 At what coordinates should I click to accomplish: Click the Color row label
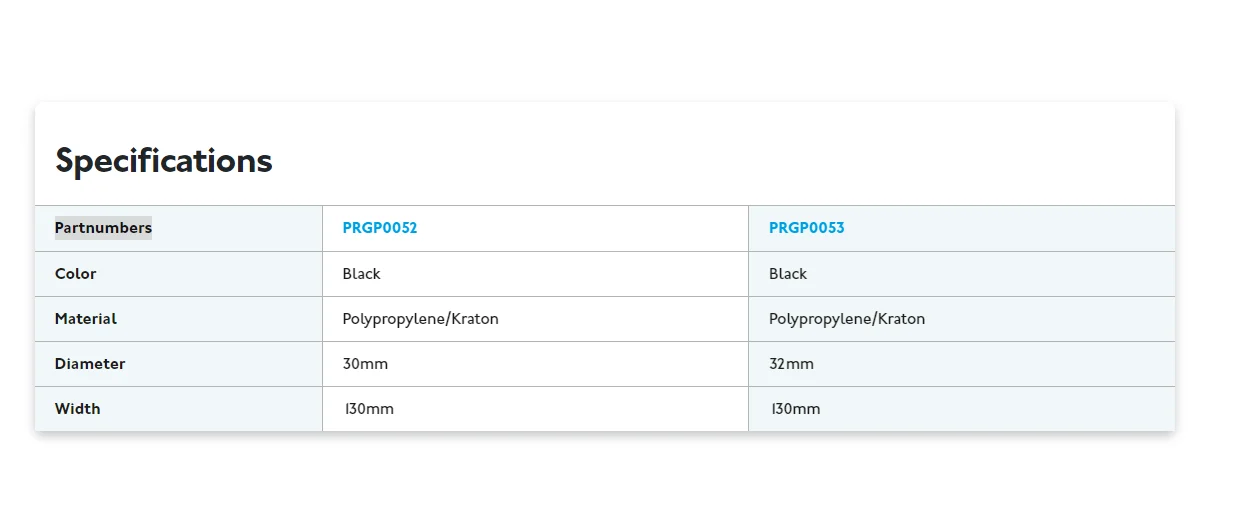(x=76, y=274)
